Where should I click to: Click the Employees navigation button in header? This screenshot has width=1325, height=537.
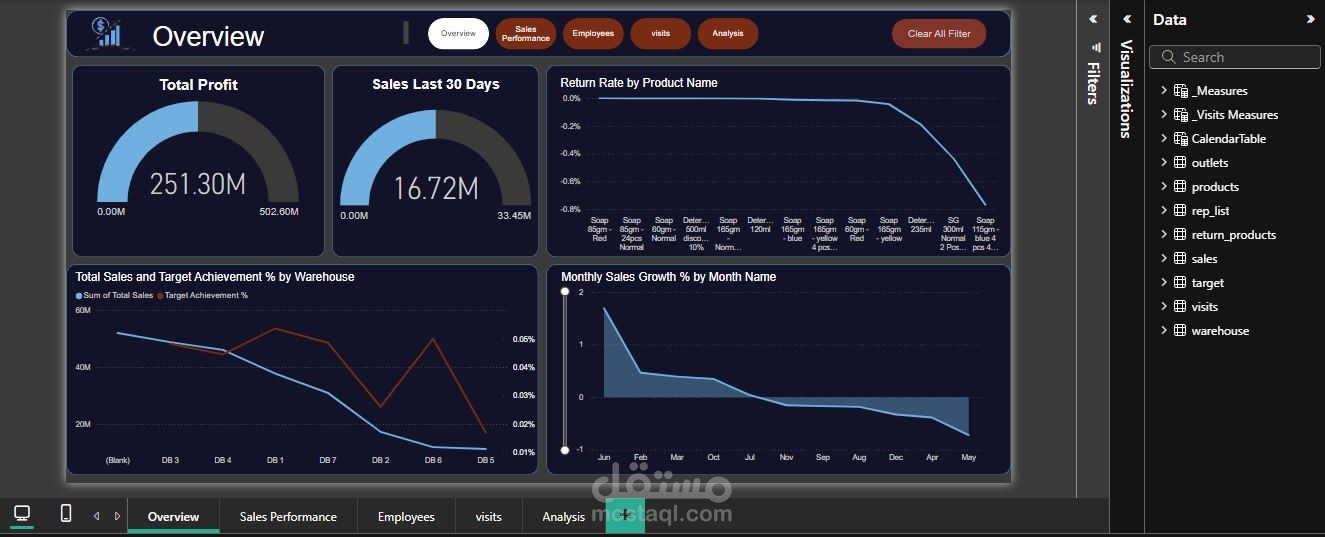click(593, 33)
